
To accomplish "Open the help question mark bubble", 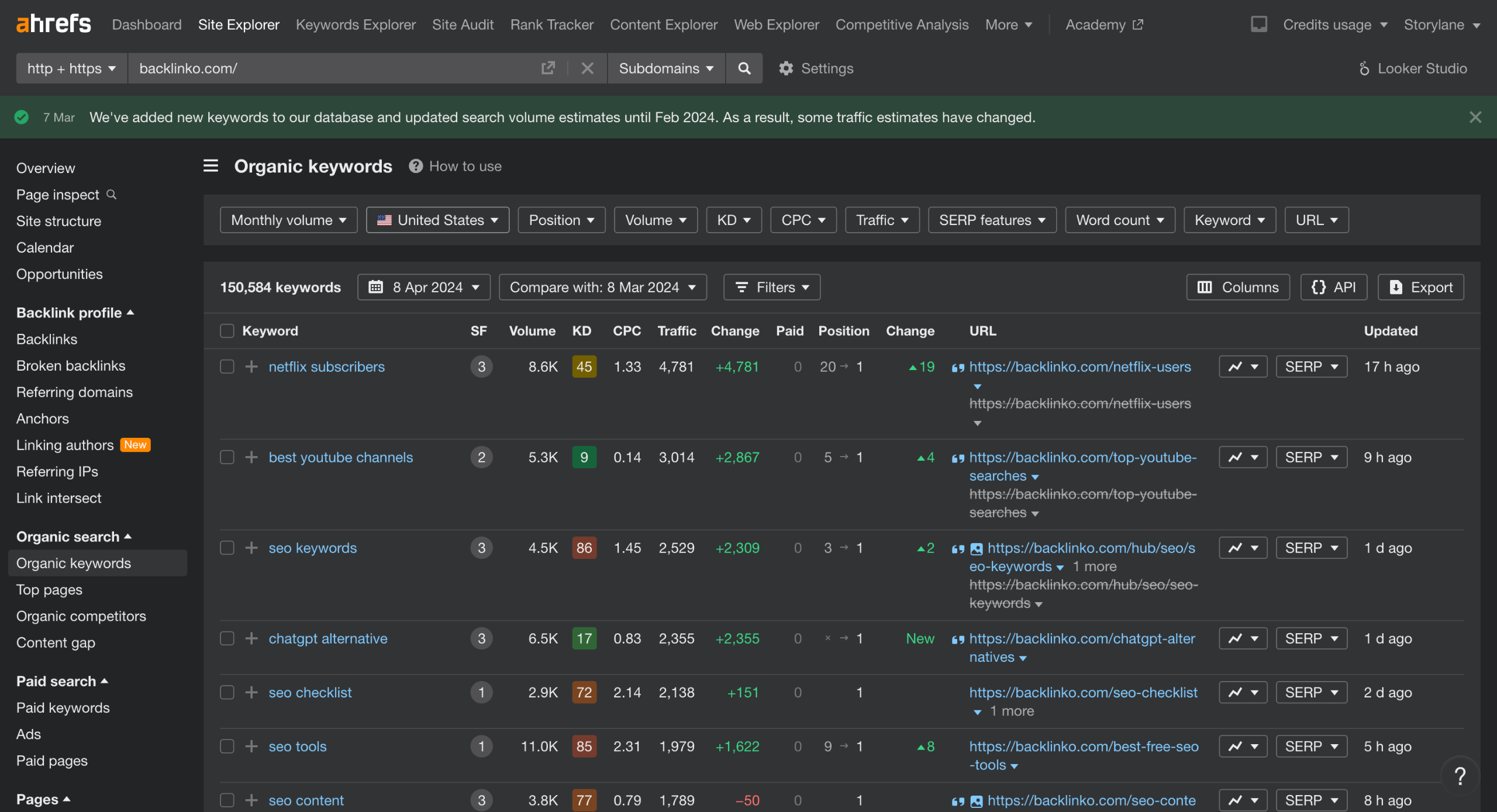I will pos(1460,776).
